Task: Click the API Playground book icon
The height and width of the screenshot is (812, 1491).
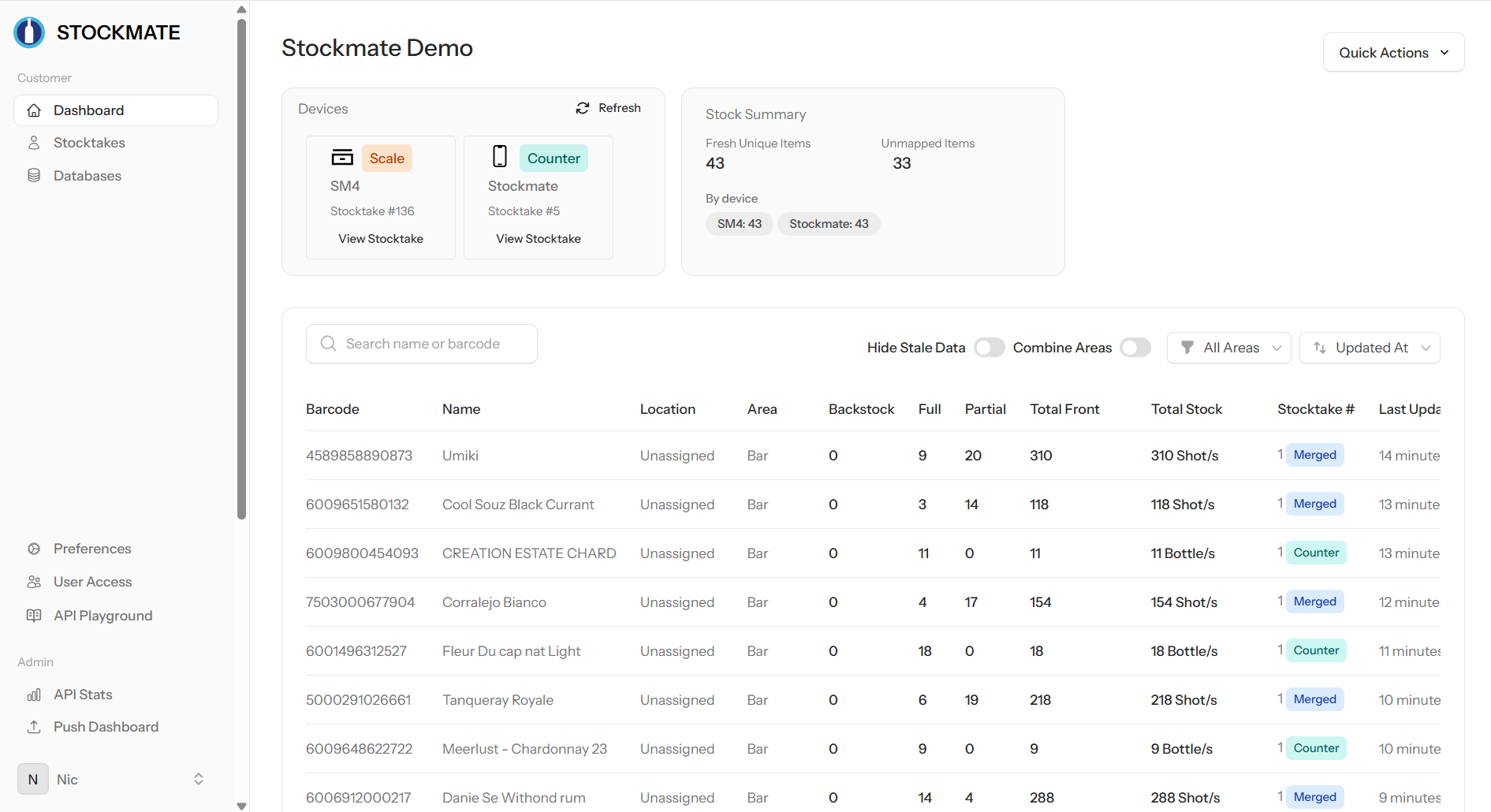Action: tap(34, 616)
